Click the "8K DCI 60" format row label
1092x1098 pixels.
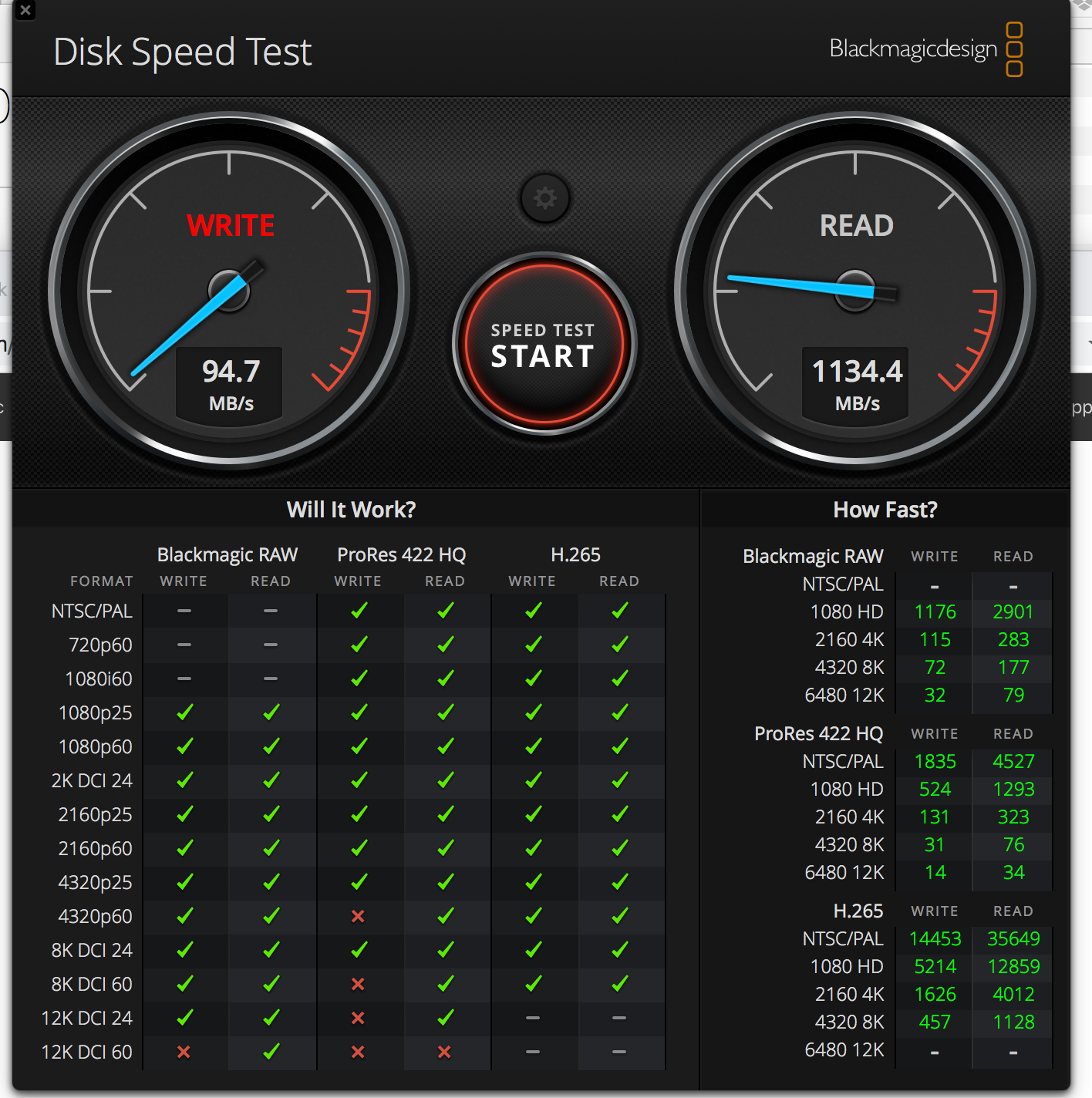[x=92, y=984]
